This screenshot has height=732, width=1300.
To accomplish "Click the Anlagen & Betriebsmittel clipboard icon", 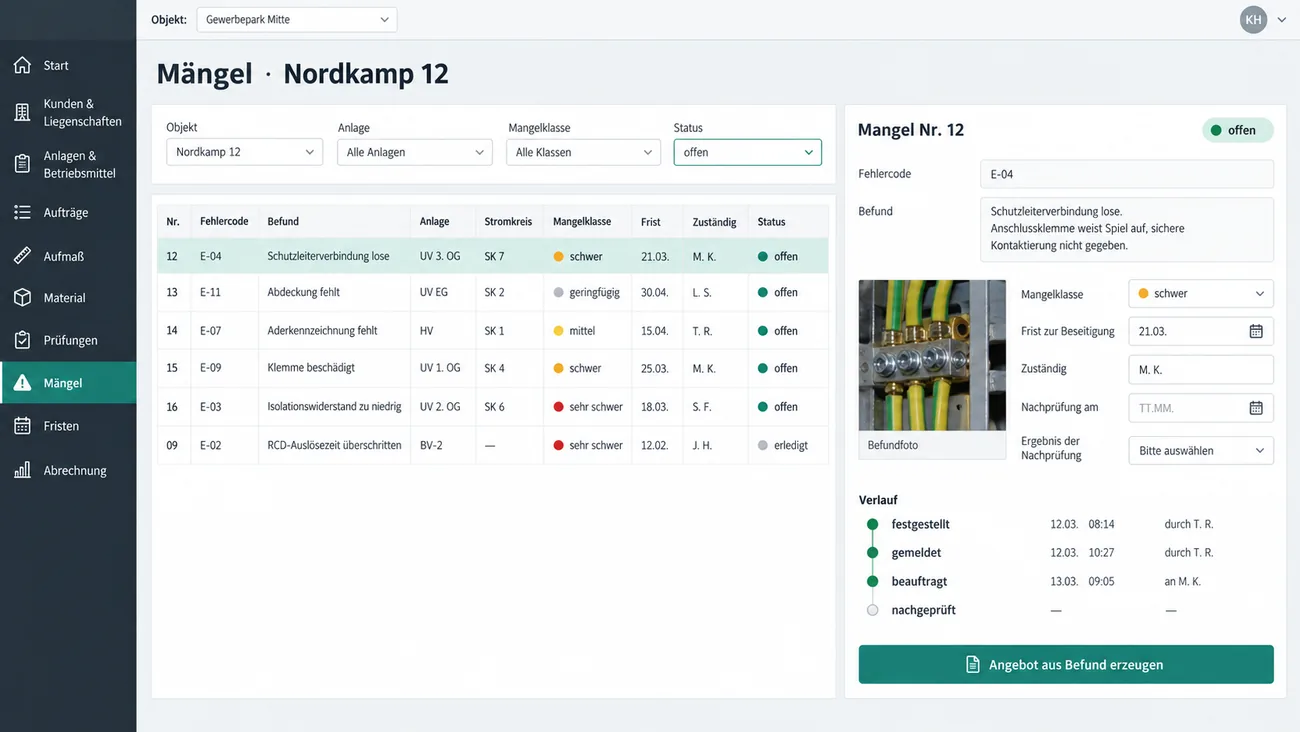I will click(x=22, y=164).
